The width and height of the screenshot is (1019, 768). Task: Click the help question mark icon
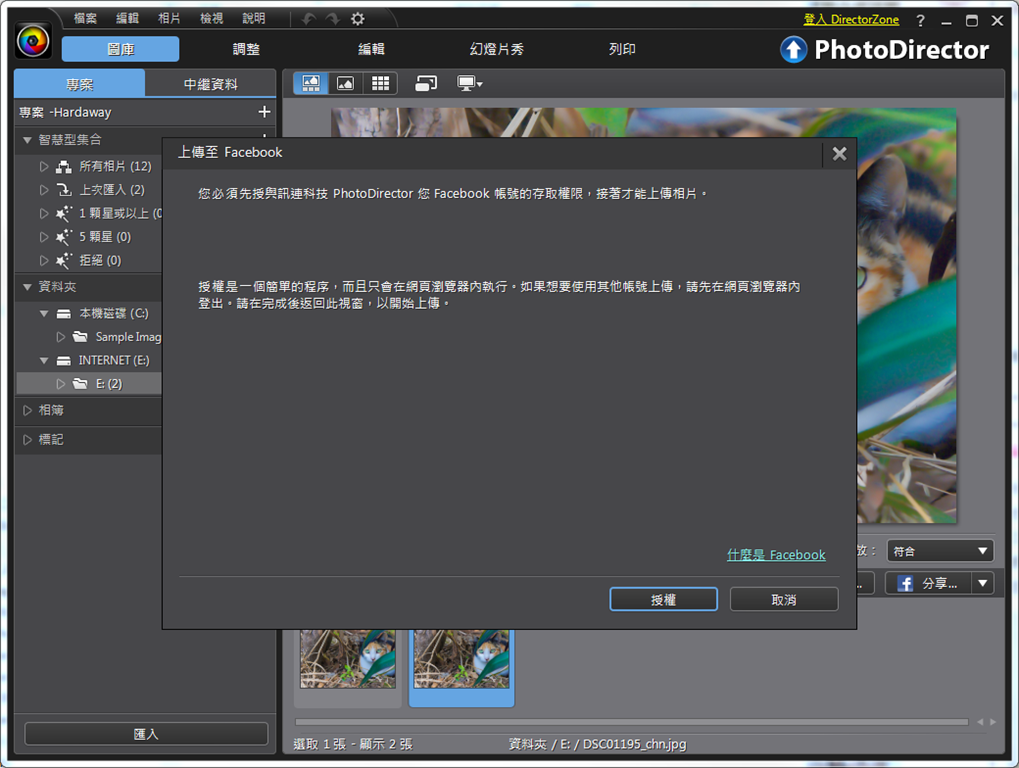(x=920, y=21)
